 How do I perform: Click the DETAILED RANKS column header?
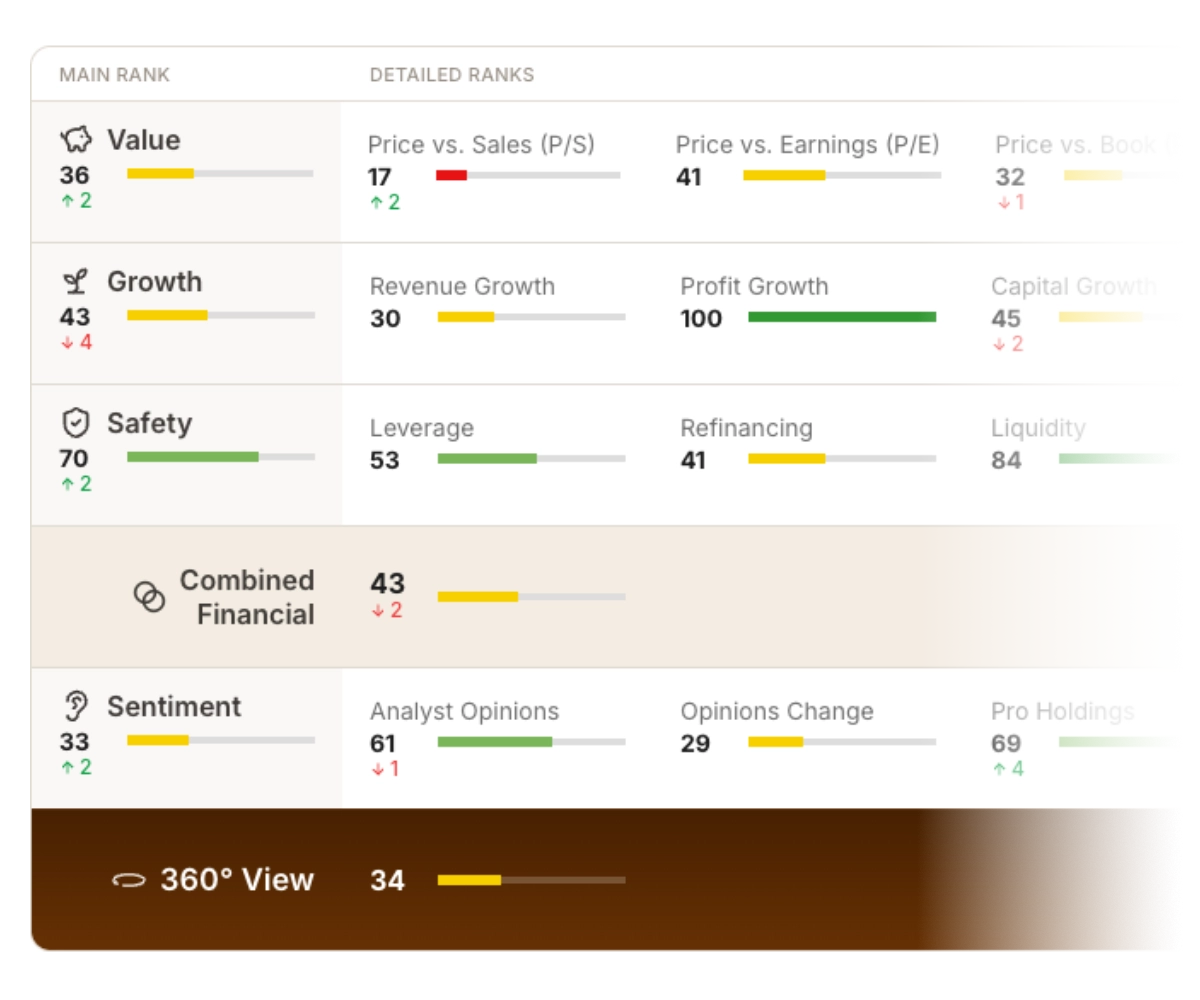(x=452, y=75)
